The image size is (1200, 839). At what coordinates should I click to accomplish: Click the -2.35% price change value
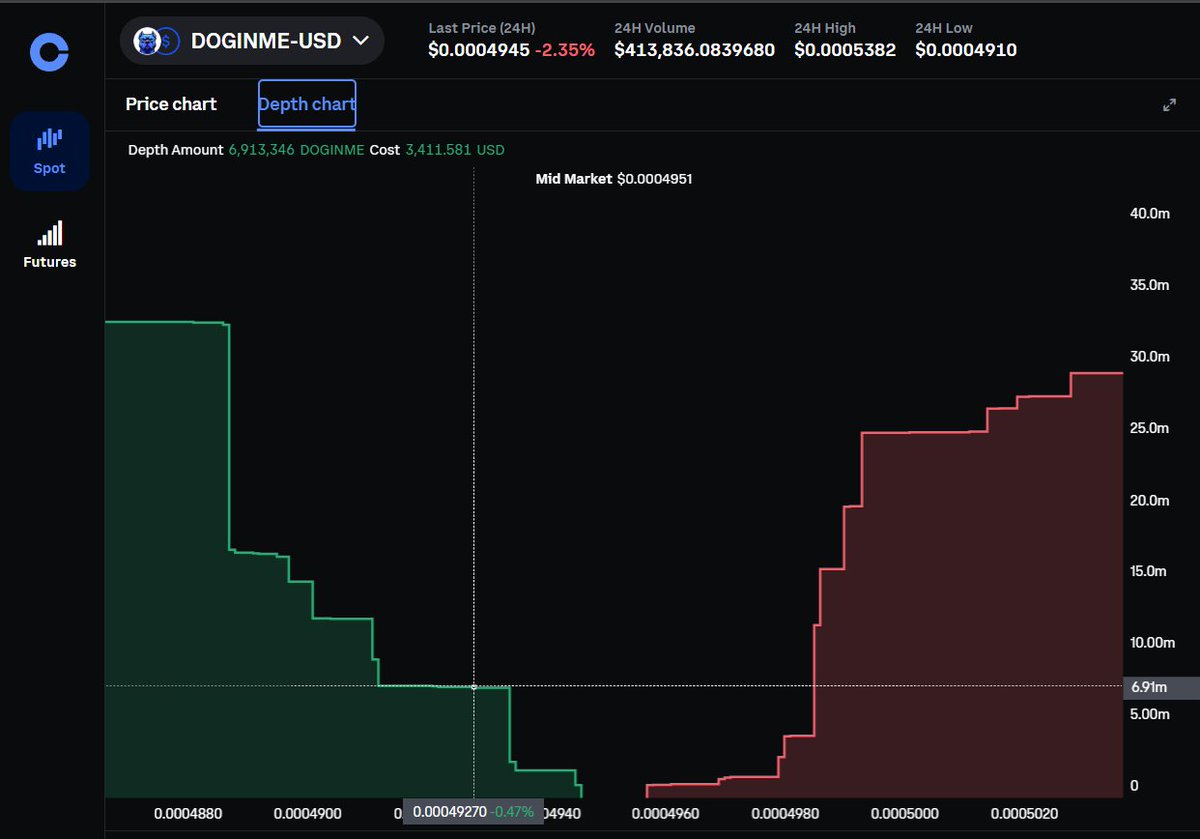point(566,50)
